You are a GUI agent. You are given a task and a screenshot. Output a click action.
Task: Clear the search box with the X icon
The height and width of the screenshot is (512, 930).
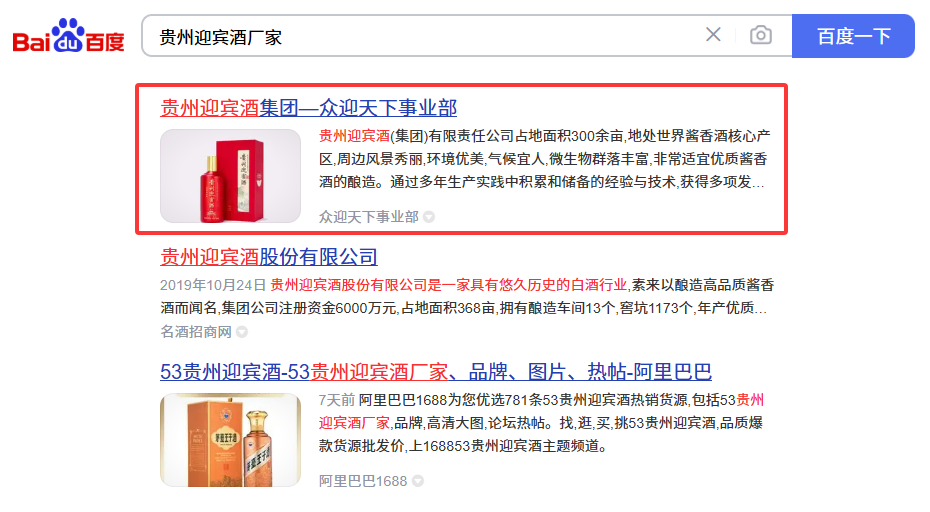coord(714,35)
